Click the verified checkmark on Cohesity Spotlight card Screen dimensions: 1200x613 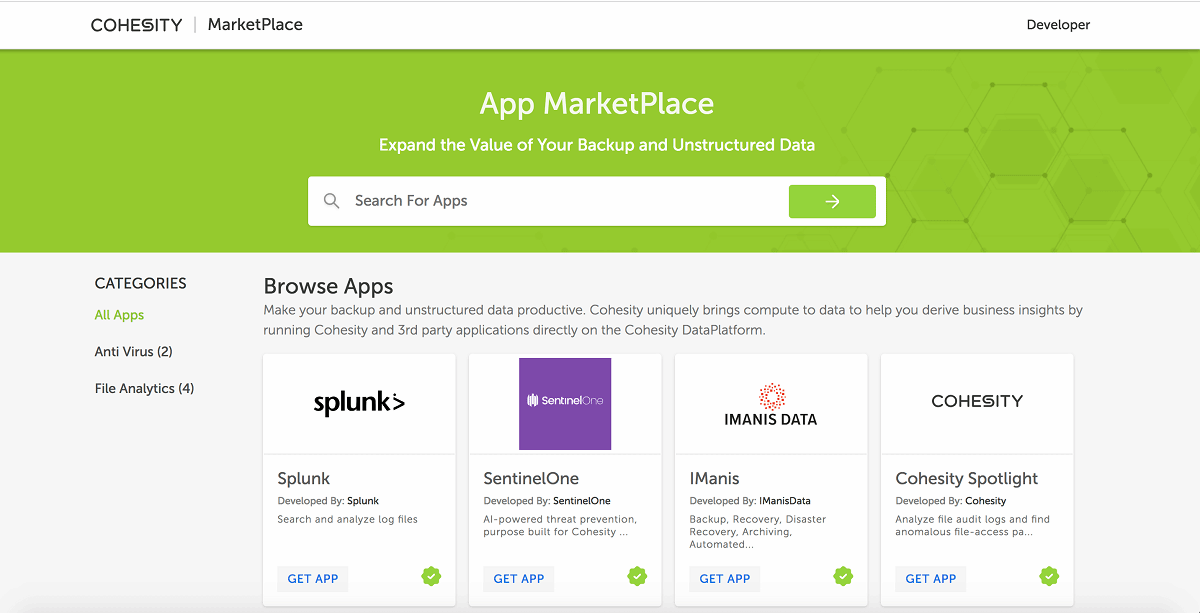click(x=1049, y=576)
